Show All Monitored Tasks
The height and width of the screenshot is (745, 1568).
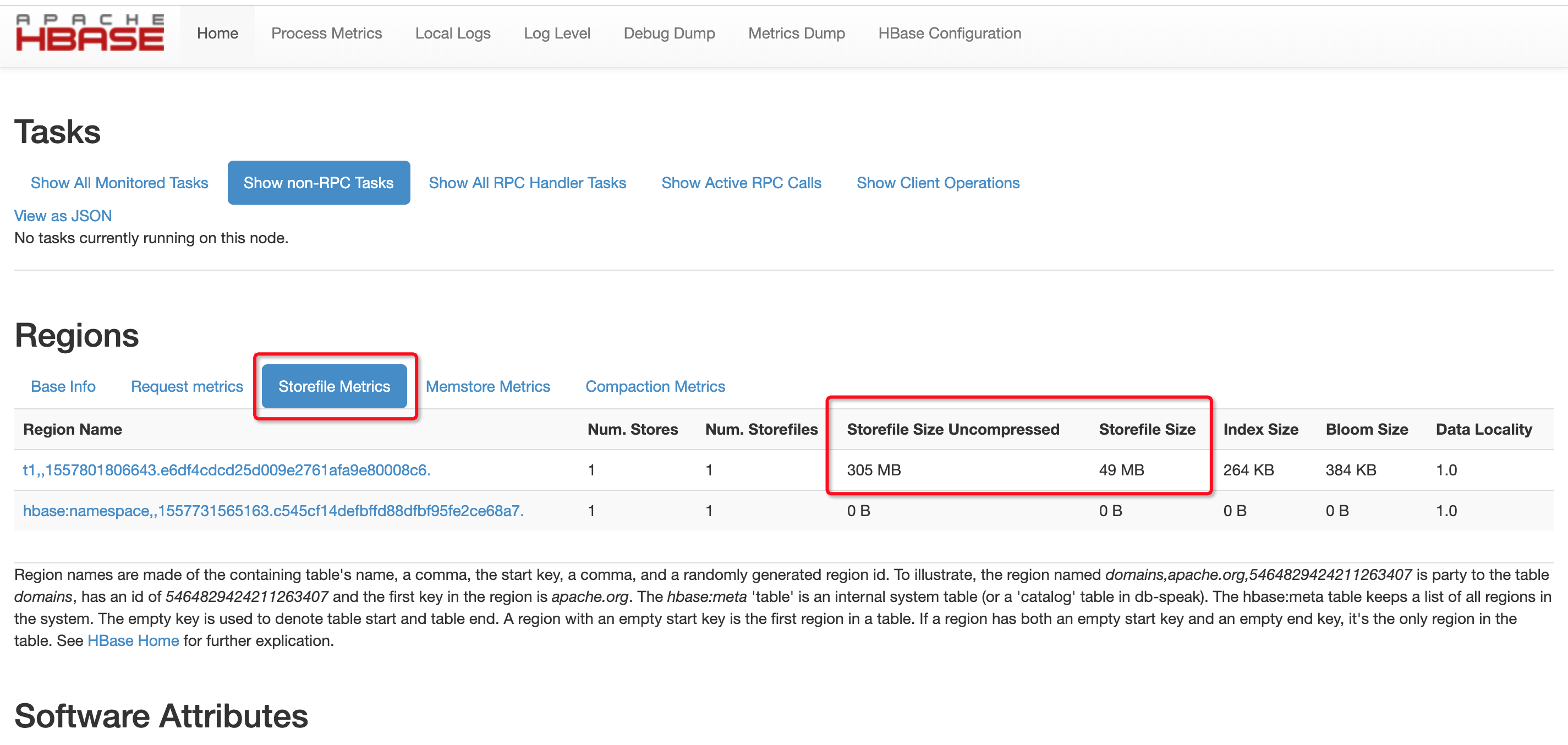coord(119,183)
